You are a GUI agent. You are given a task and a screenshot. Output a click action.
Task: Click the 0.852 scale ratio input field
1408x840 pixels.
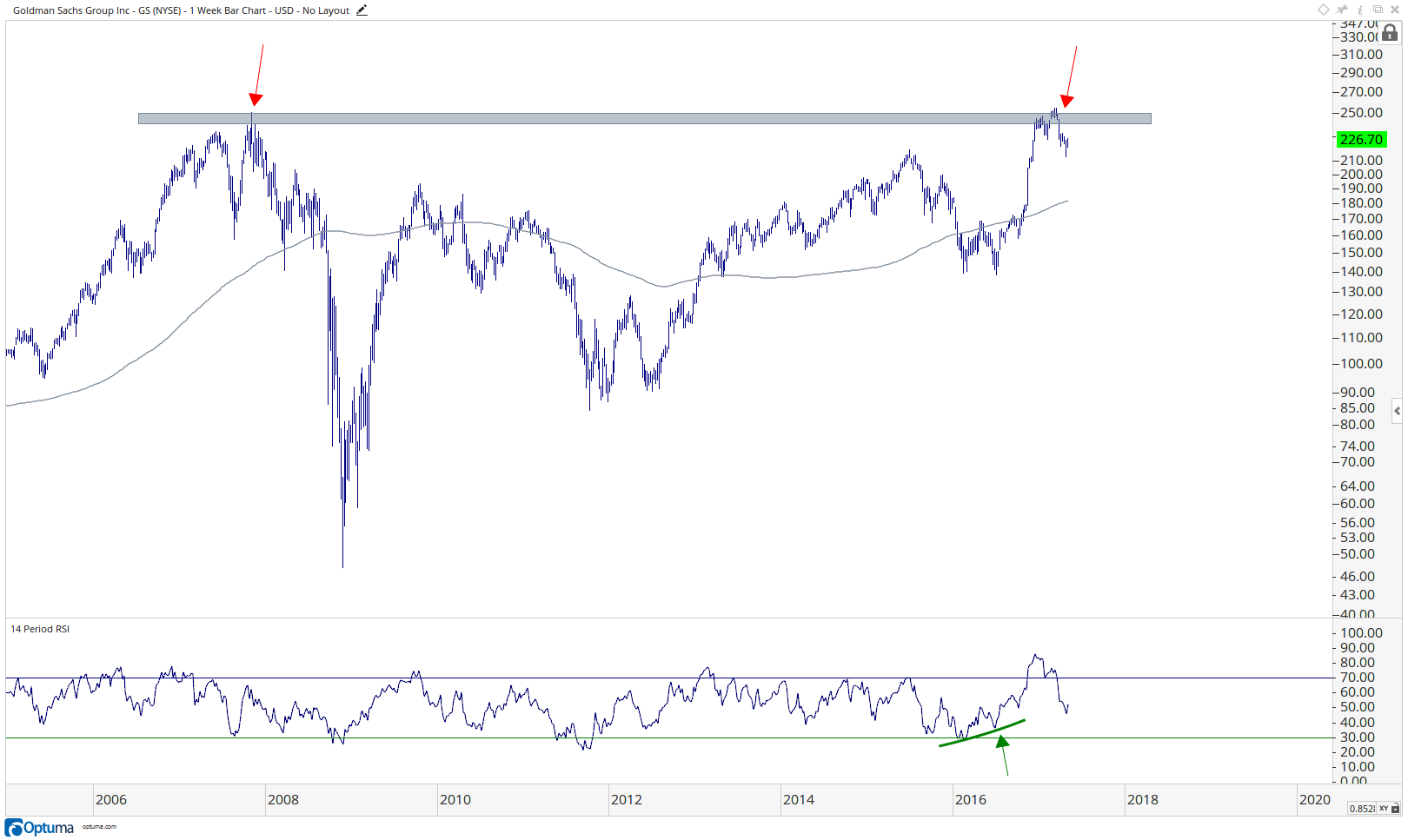click(1362, 809)
